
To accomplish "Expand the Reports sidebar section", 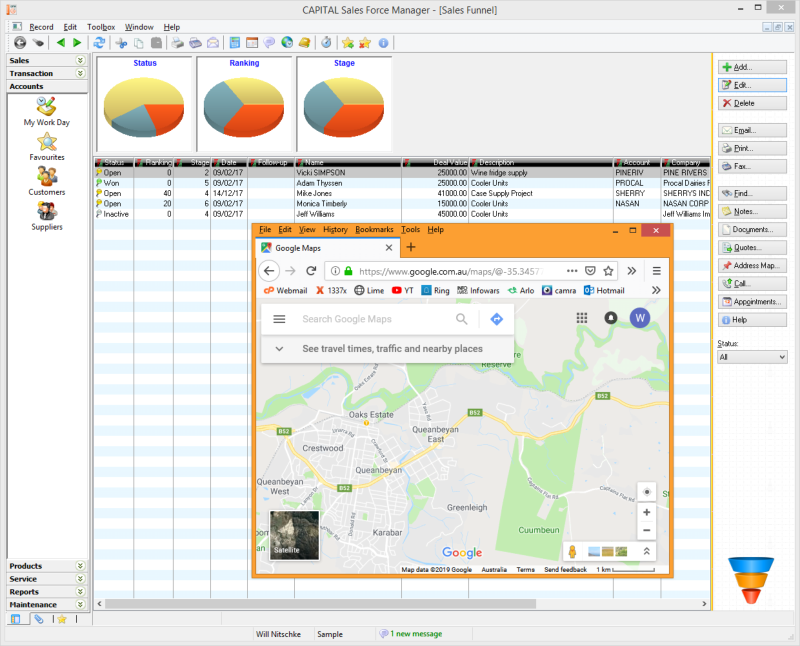I will point(81,591).
